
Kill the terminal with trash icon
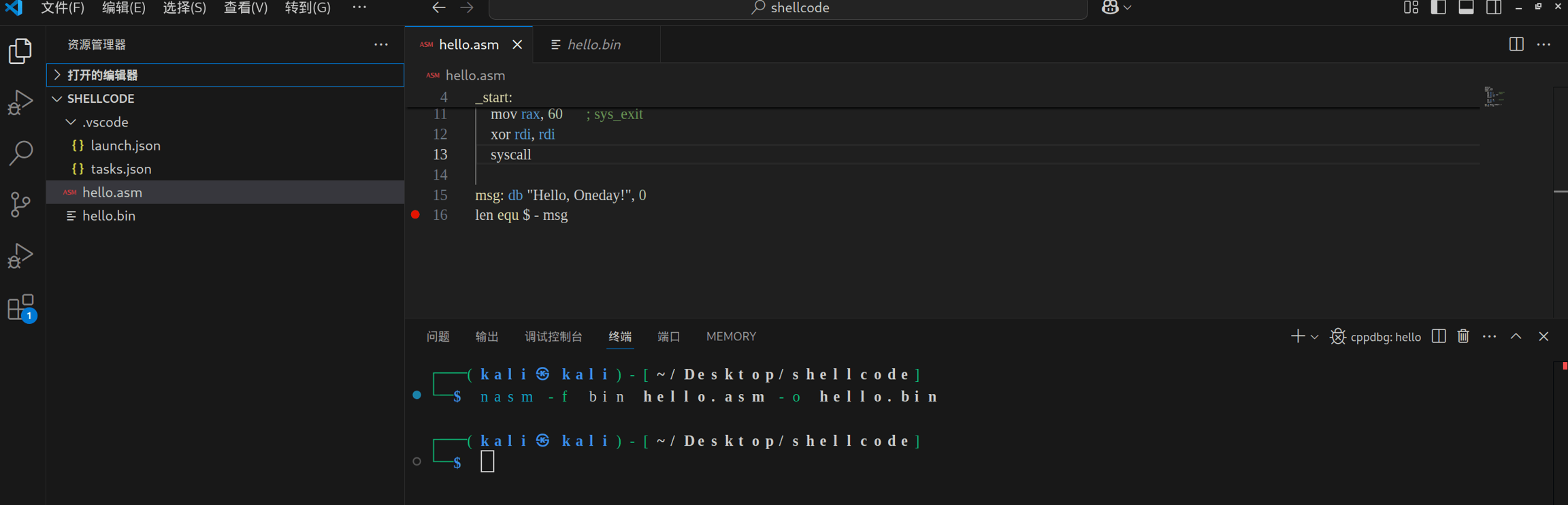pyautogui.click(x=1463, y=336)
